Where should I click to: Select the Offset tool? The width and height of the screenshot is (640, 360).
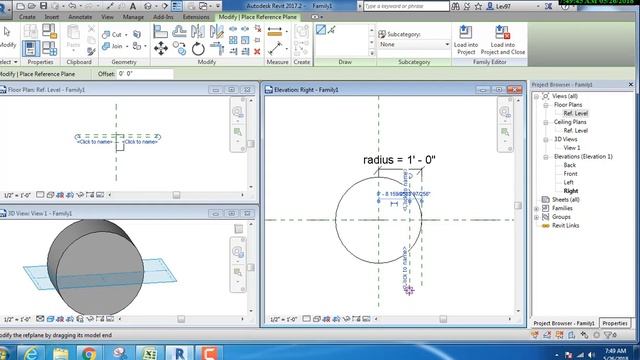click(x=179, y=31)
